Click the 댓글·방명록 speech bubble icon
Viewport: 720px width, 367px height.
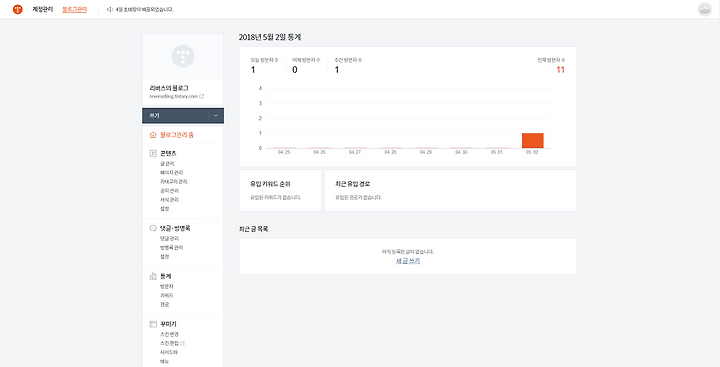point(153,228)
